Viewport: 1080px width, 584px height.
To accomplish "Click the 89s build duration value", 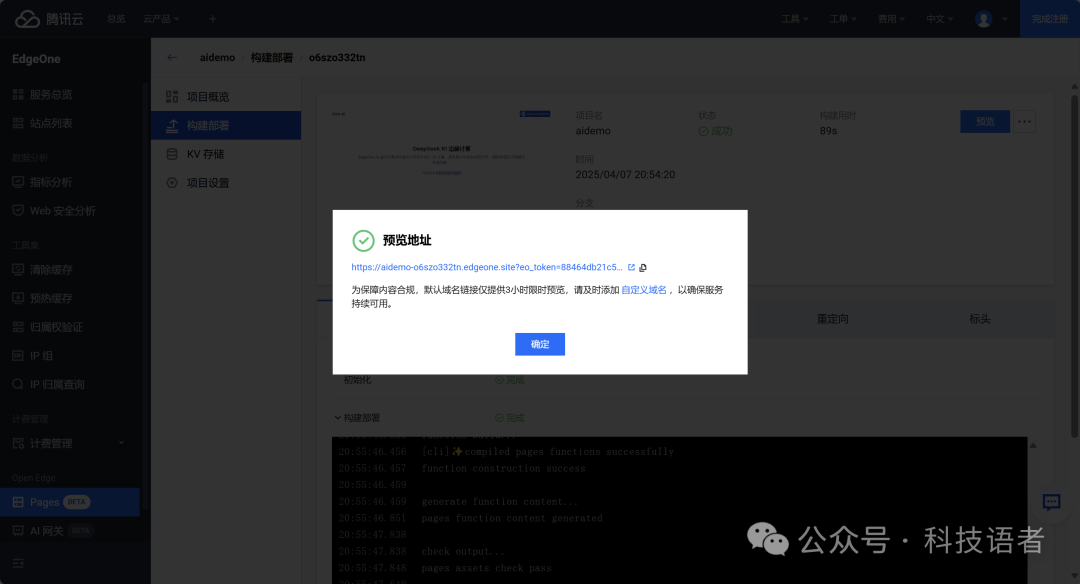I will click(828, 131).
